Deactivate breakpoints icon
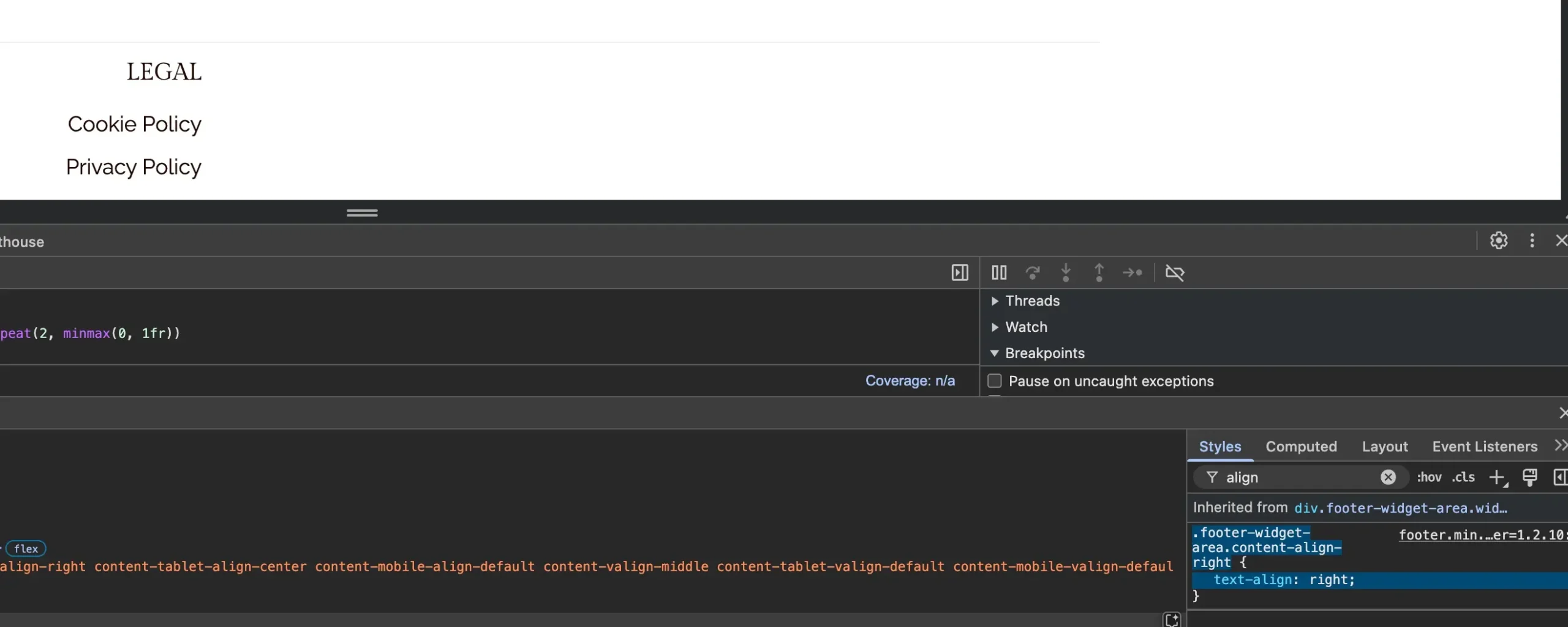The width and height of the screenshot is (1568, 627). tap(1174, 272)
